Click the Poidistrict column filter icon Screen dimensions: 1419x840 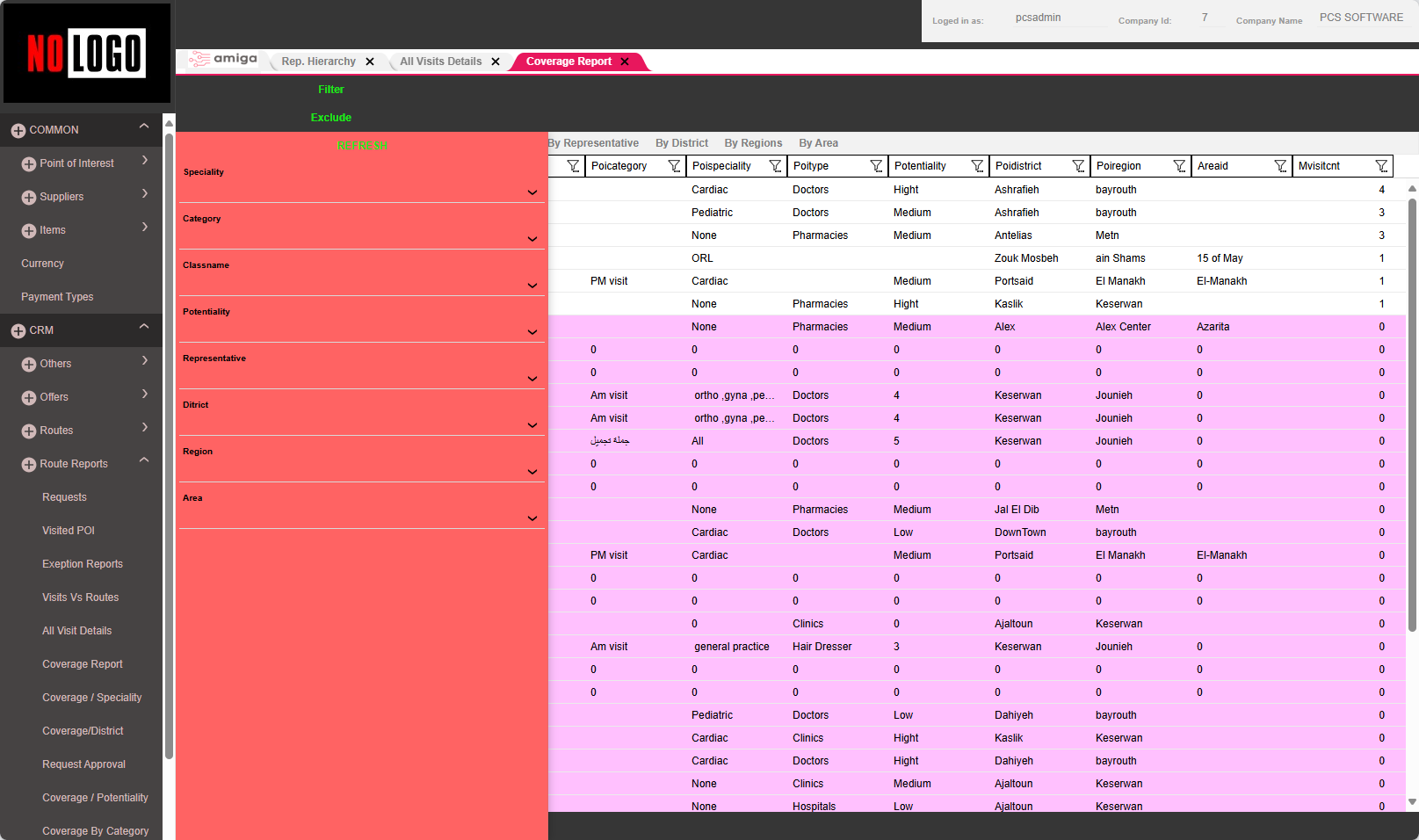(1078, 166)
